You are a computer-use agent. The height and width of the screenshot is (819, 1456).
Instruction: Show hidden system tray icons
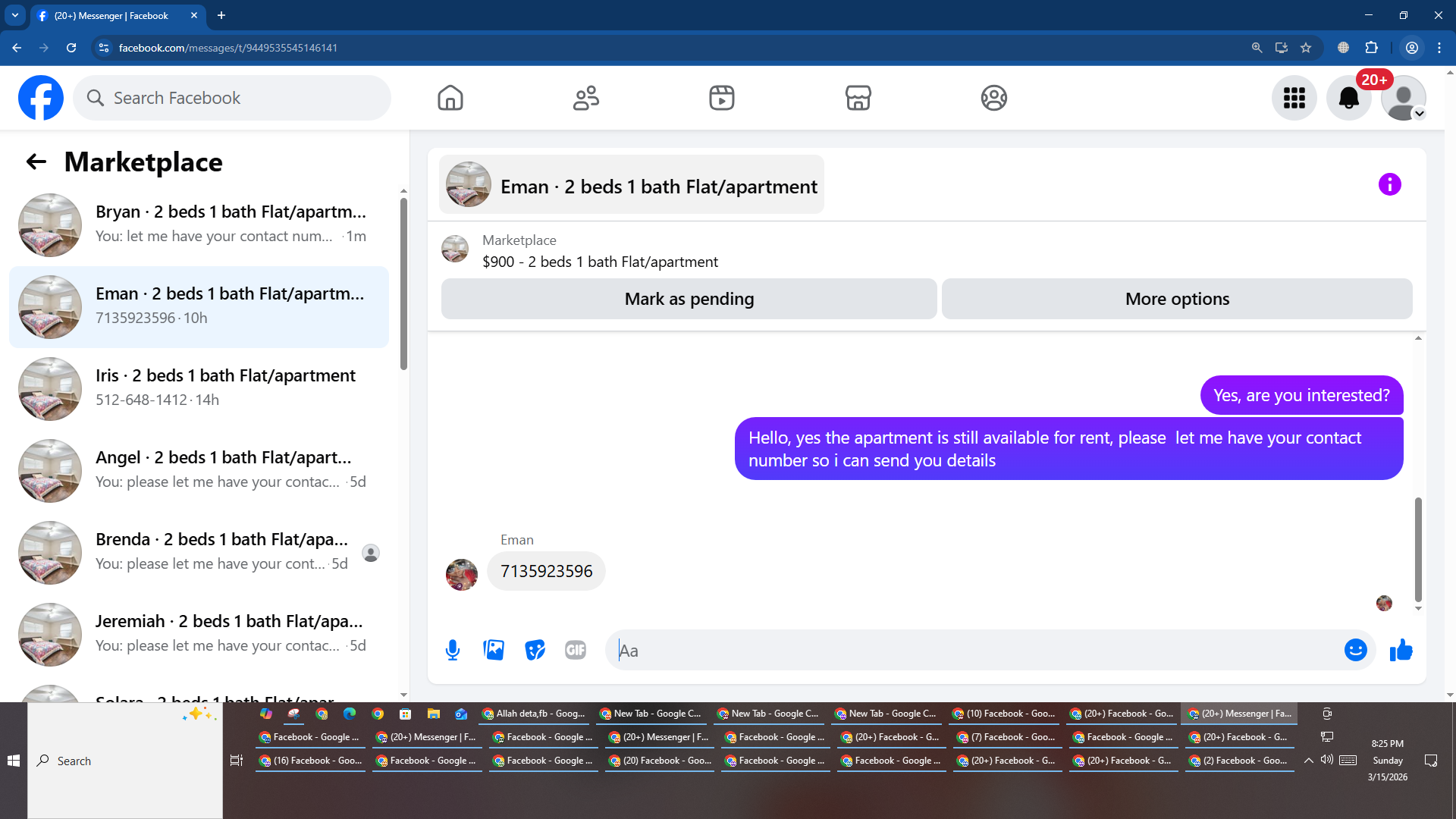(x=1309, y=761)
